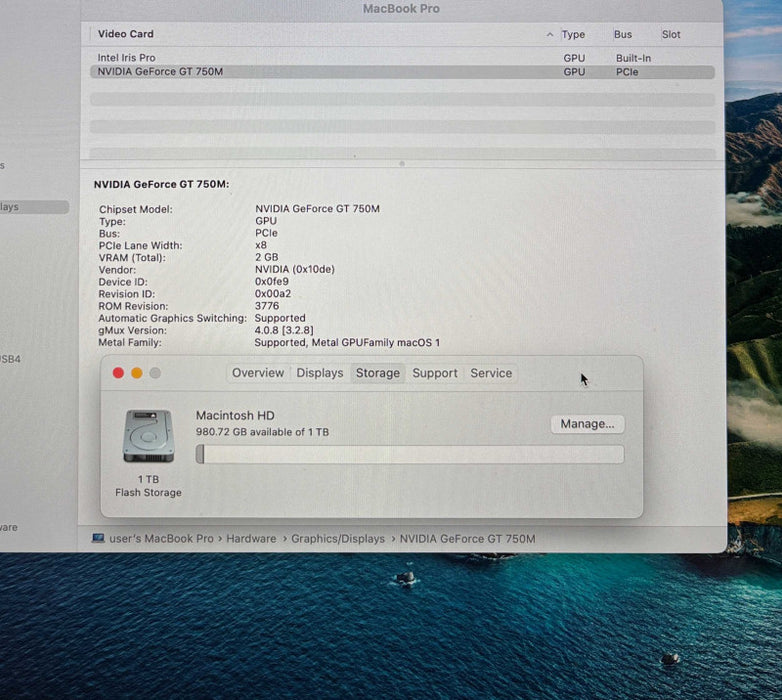Click the Device ID value 0x0fe9
Image resolution: width=782 pixels, height=700 pixels.
pyautogui.click(x=272, y=281)
